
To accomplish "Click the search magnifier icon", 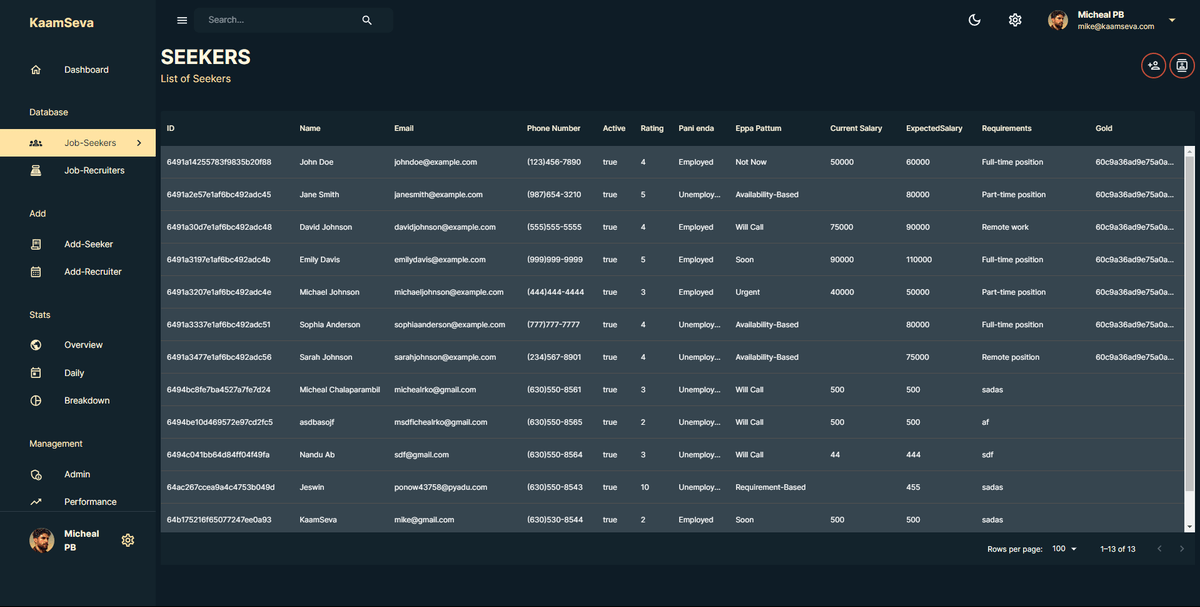I will 367,20.
